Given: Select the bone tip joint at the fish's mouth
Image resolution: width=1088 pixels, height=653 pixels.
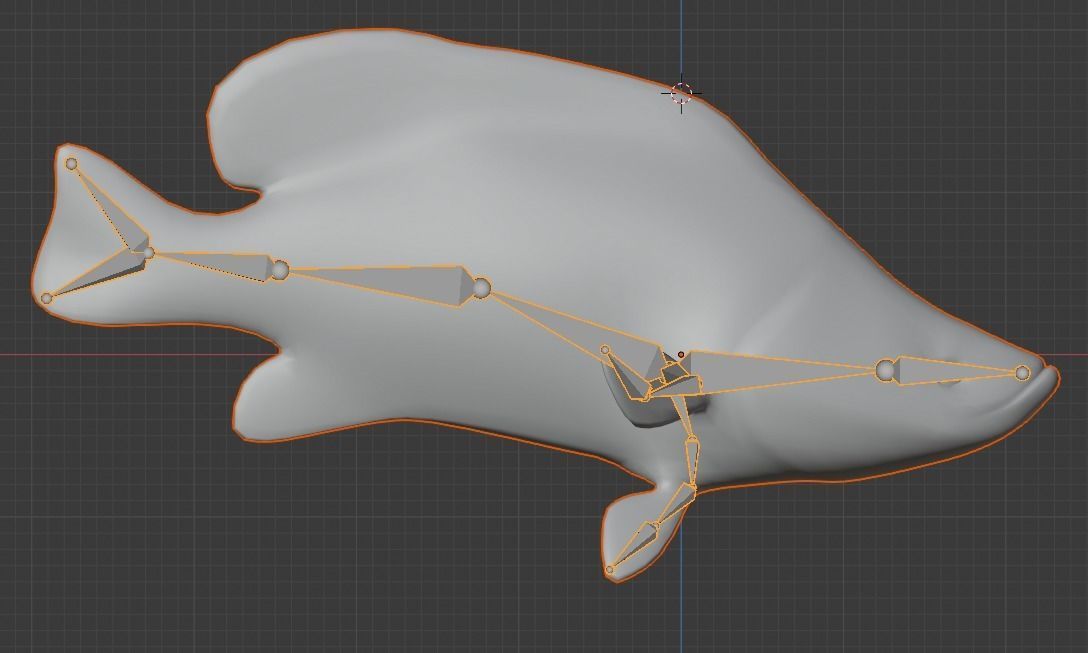Looking at the screenshot, I should click(1022, 373).
